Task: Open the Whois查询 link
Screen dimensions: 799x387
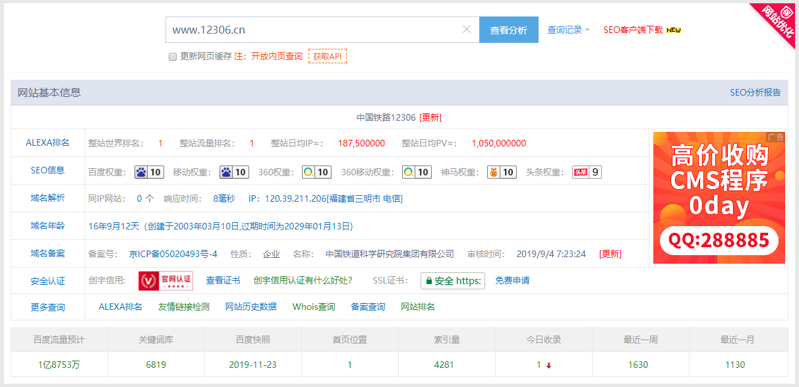Action: [313, 306]
